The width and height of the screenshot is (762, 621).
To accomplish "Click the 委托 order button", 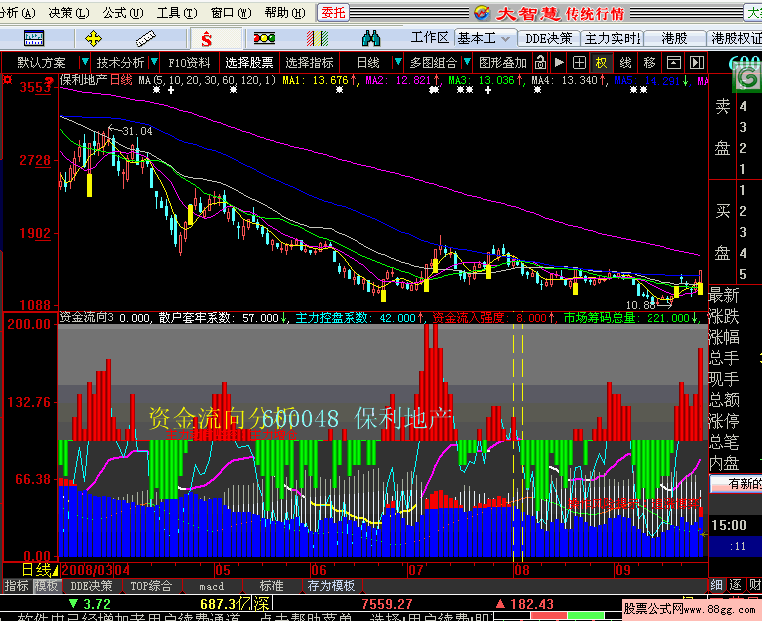I will (333, 13).
